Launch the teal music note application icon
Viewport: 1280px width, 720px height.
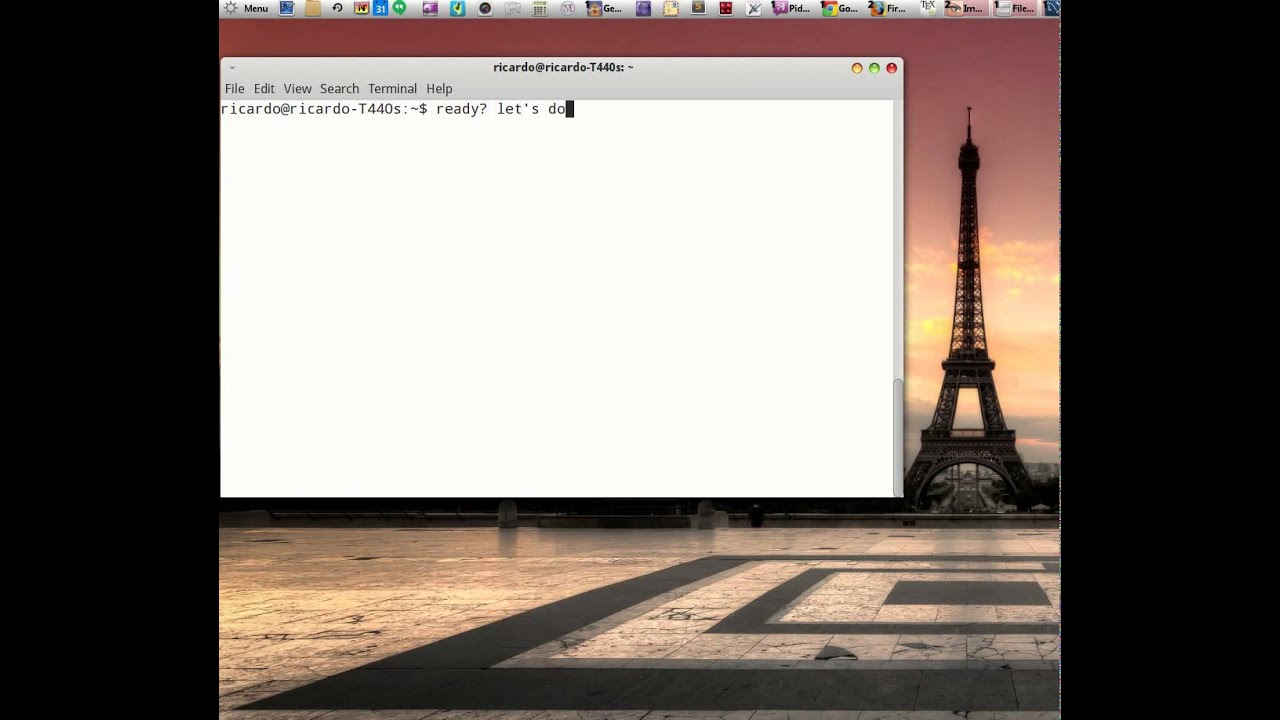[x=457, y=8]
